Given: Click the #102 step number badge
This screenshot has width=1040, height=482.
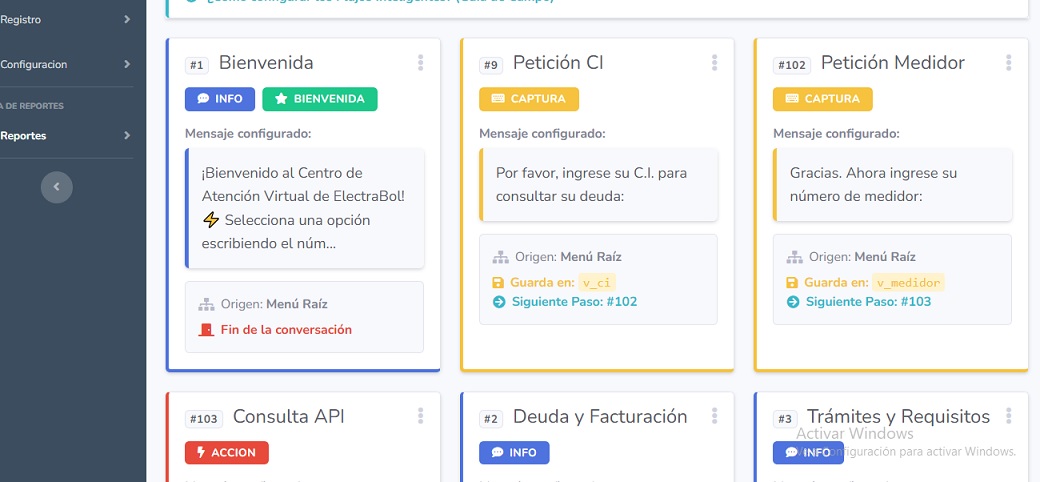Looking at the screenshot, I should (792, 65).
